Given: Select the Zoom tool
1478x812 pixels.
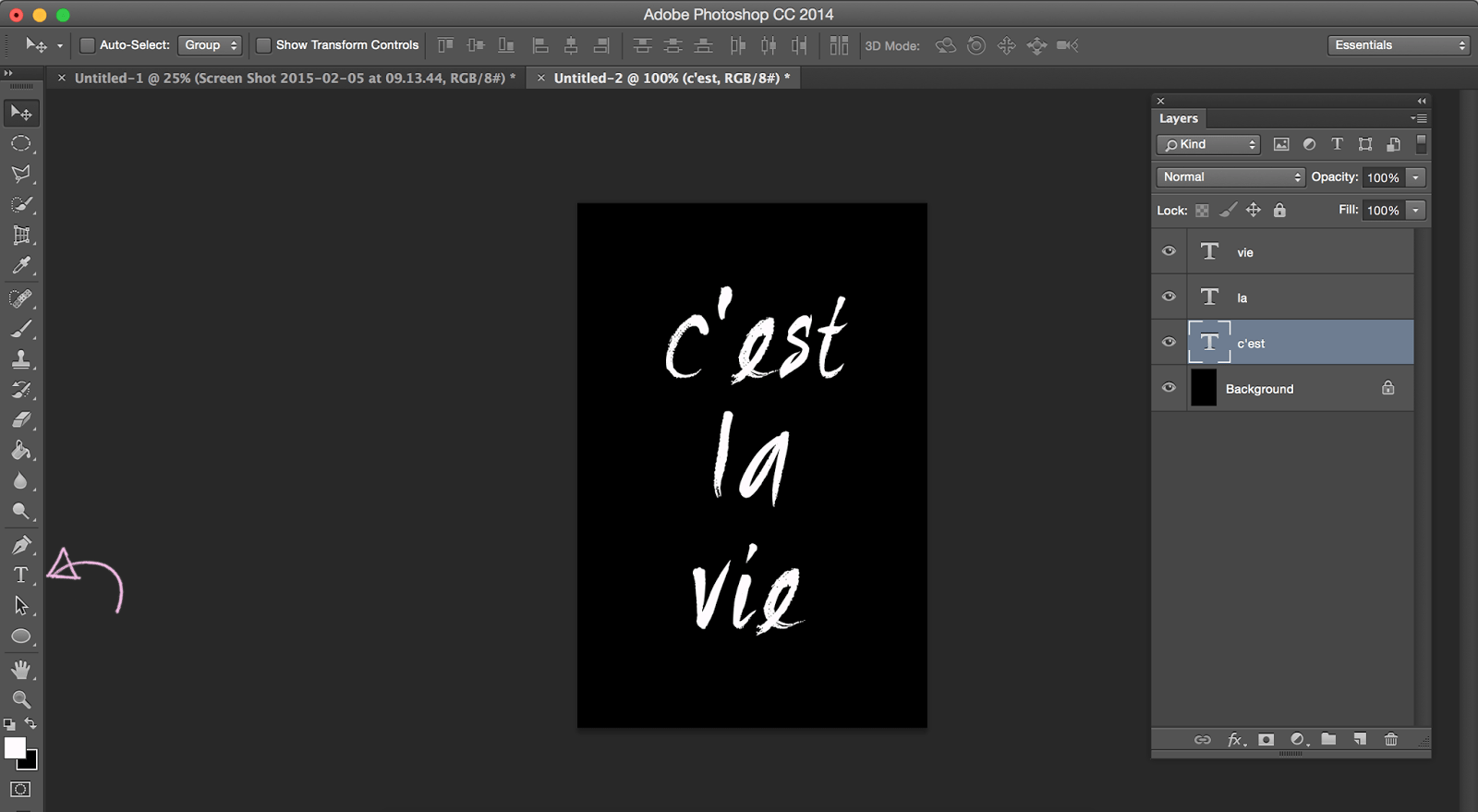Looking at the screenshot, I should click(21, 699).
